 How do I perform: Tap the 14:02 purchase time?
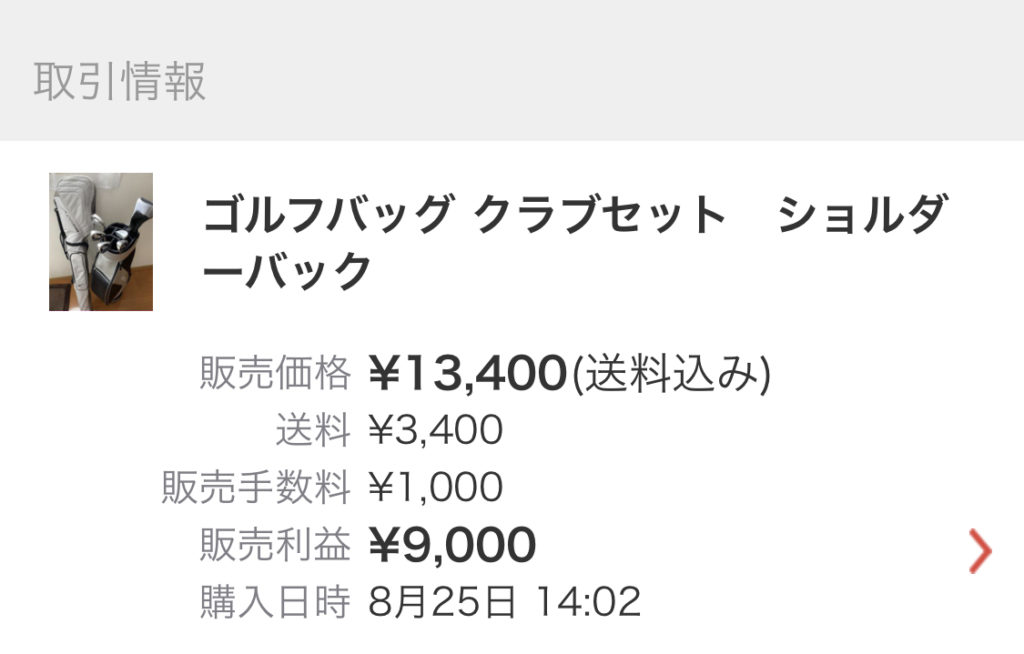pyautogui.click(x=588, y=602)
